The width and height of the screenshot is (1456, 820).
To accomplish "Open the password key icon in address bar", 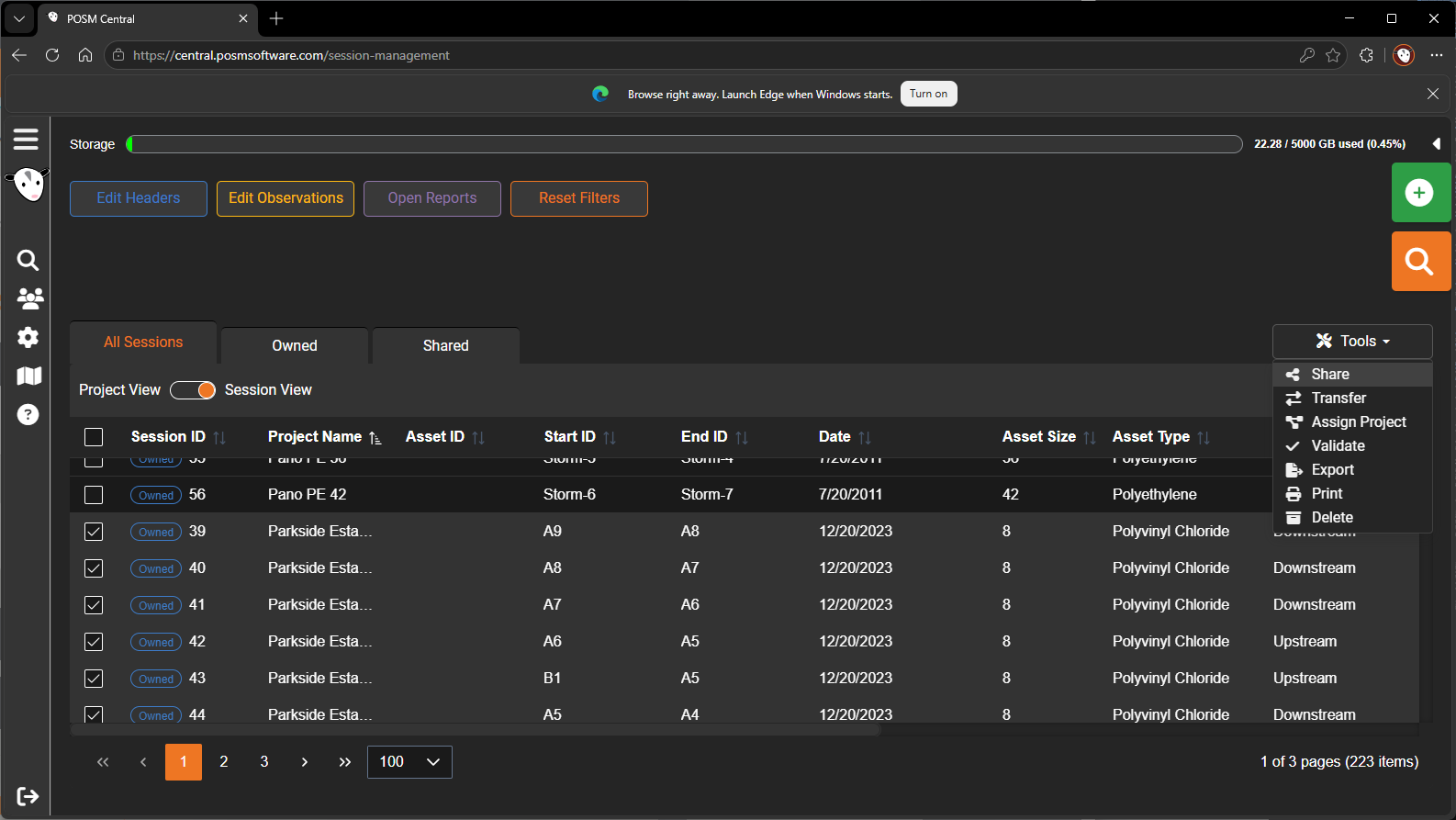I will pos(1307,55).
